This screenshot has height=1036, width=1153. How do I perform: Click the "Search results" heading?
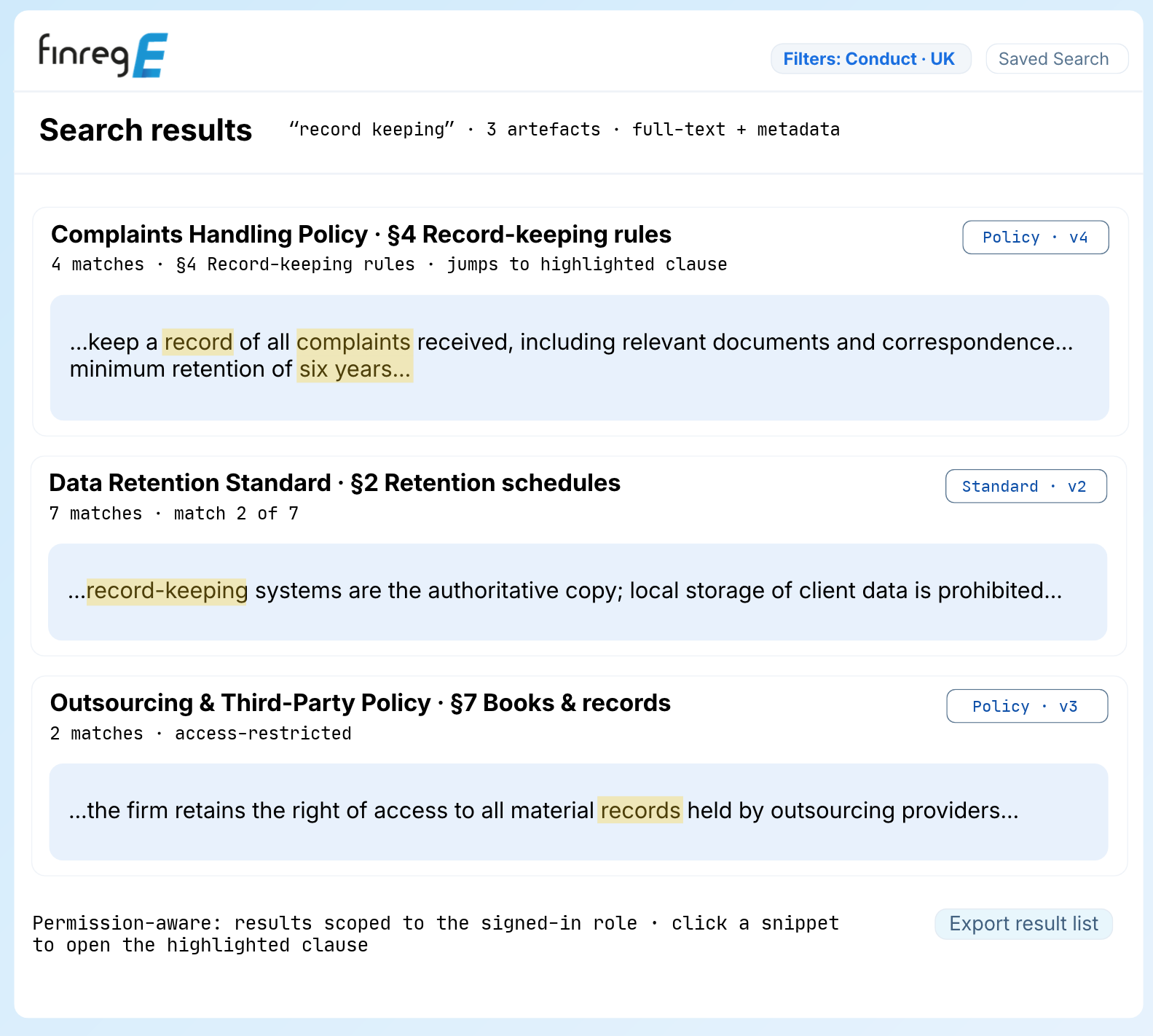click(x=146, y=130)
